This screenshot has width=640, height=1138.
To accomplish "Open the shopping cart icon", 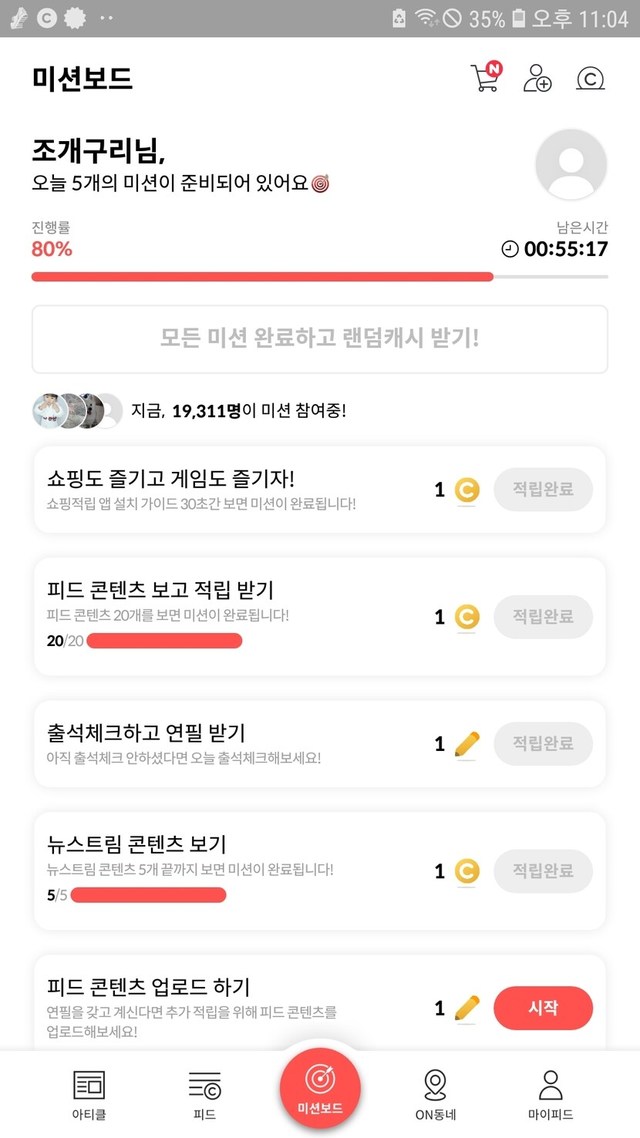I will click(x=485, y=79).
